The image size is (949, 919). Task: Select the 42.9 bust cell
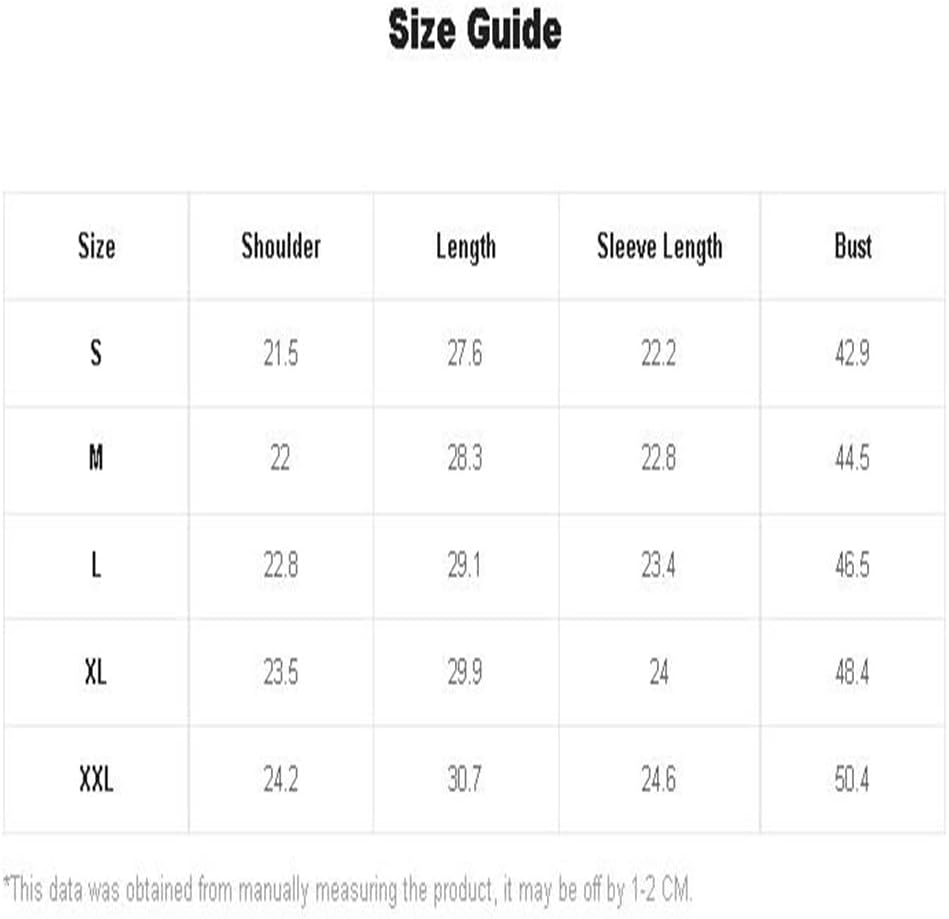852,354
